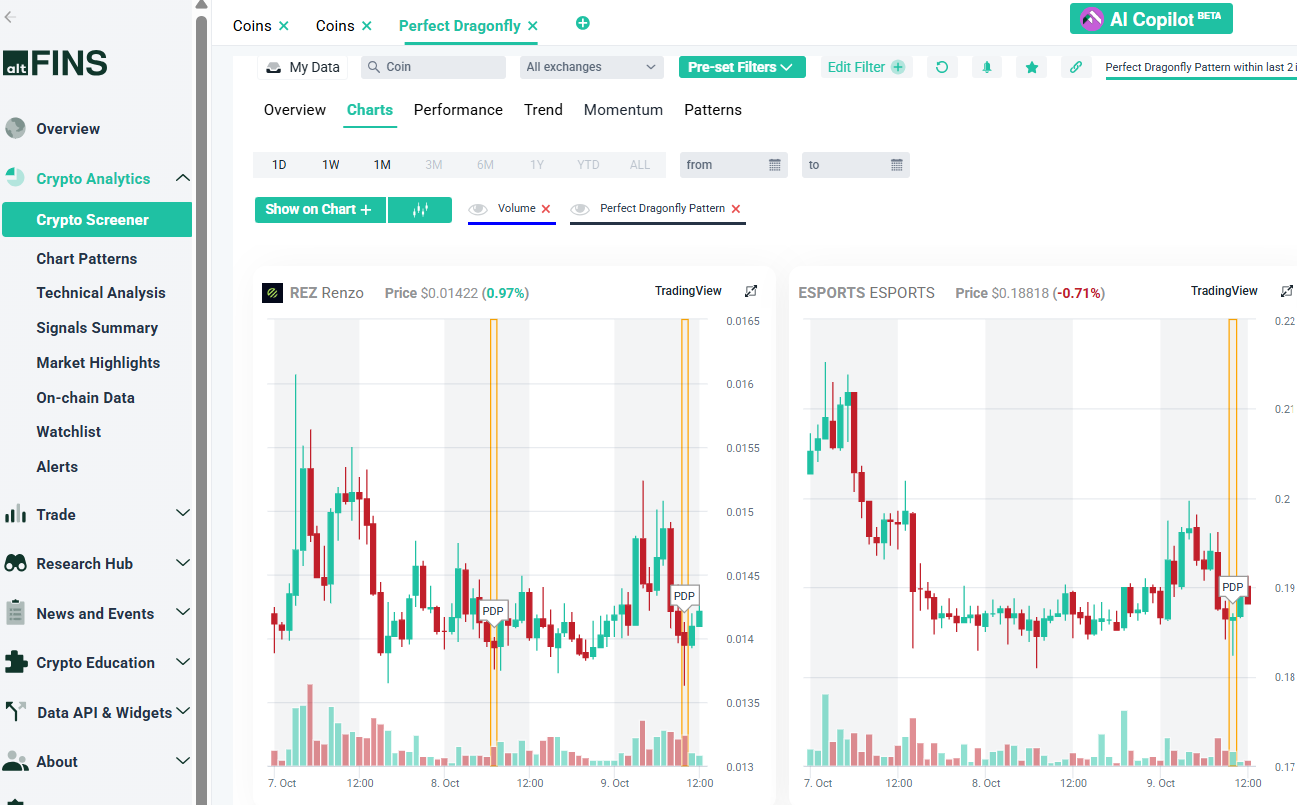Expand the REZ Renzo chart fullscreen
Viewport: 1297px width, 805px height.
pos(751,291)
